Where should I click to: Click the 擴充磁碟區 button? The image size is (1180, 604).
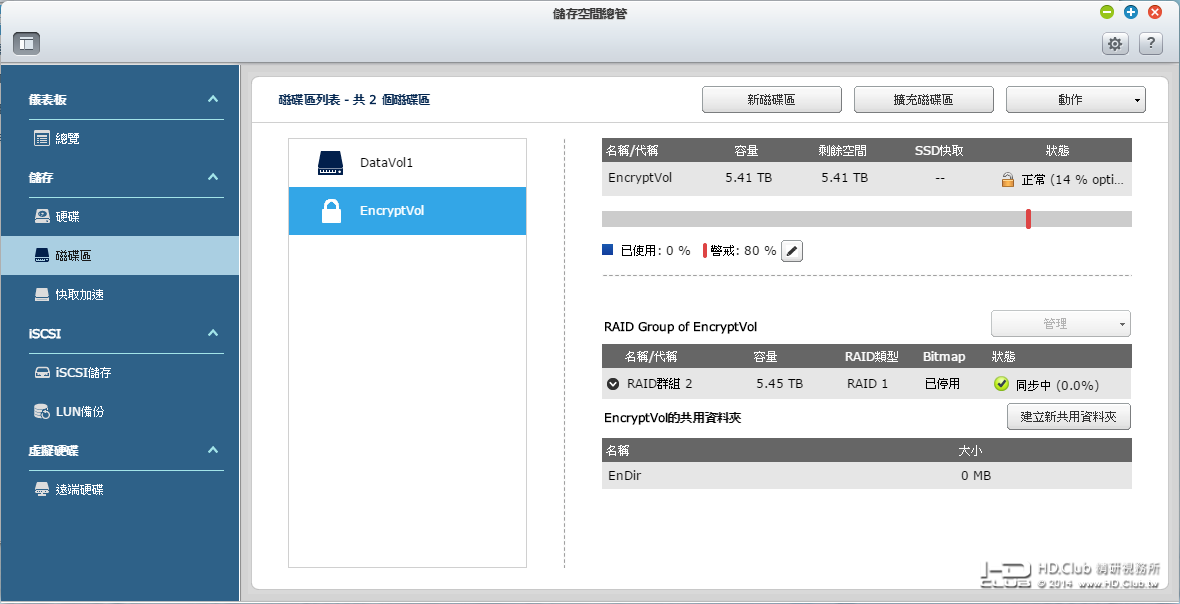923,99
